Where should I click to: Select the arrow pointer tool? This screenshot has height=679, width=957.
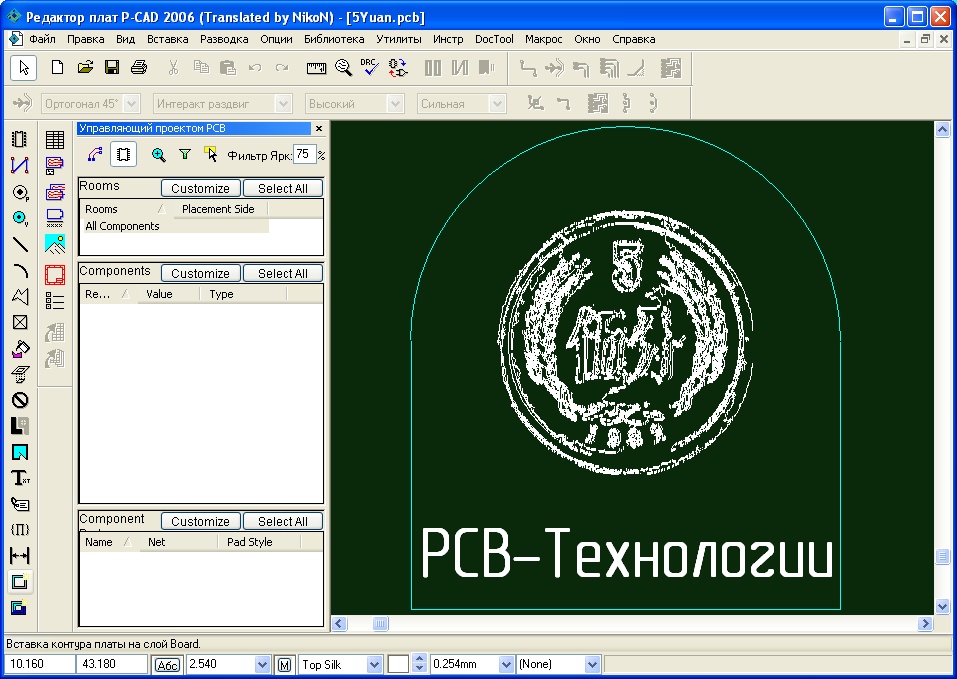[24, 67]
